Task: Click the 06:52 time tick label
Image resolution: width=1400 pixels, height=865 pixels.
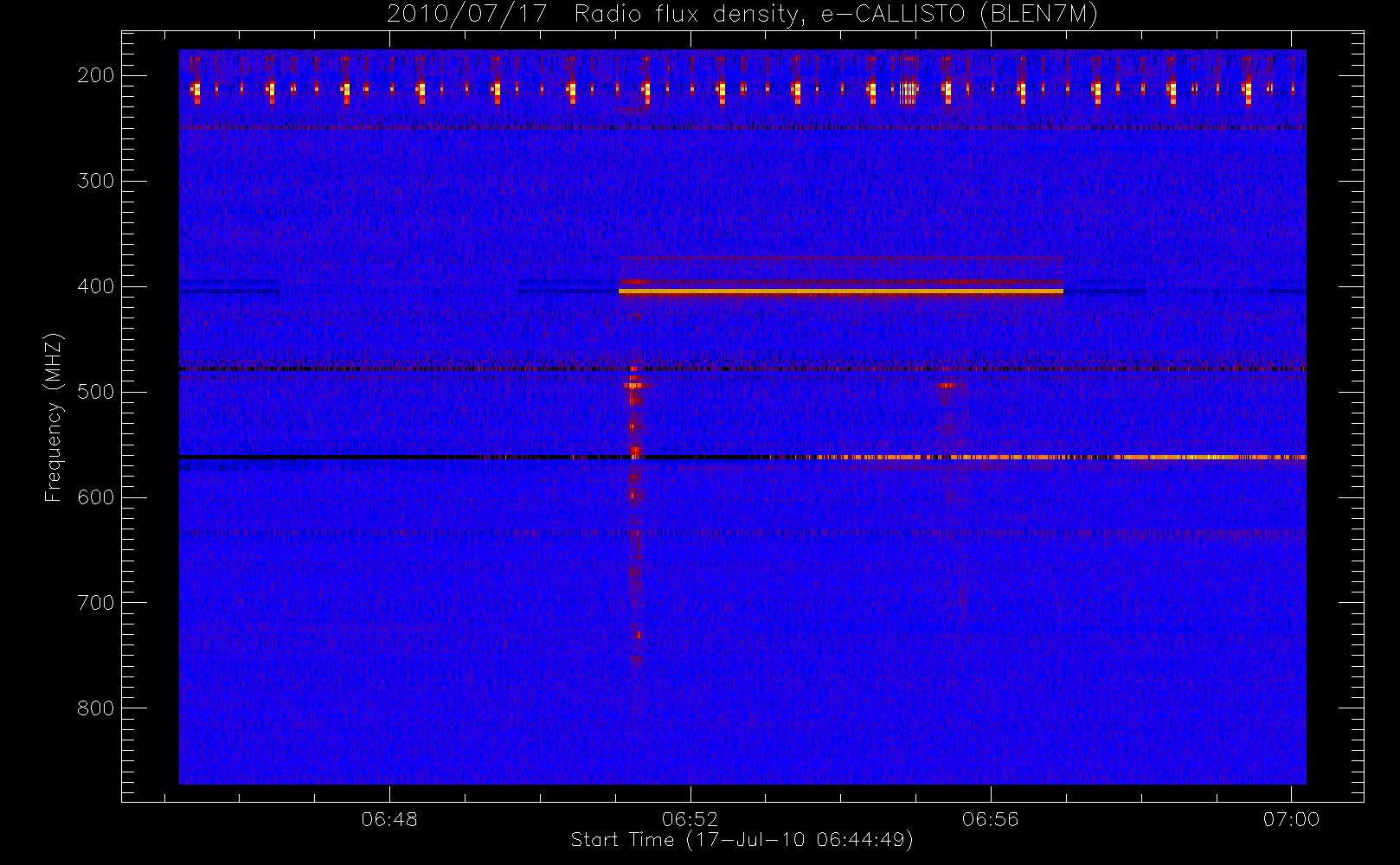Action: 690,818
